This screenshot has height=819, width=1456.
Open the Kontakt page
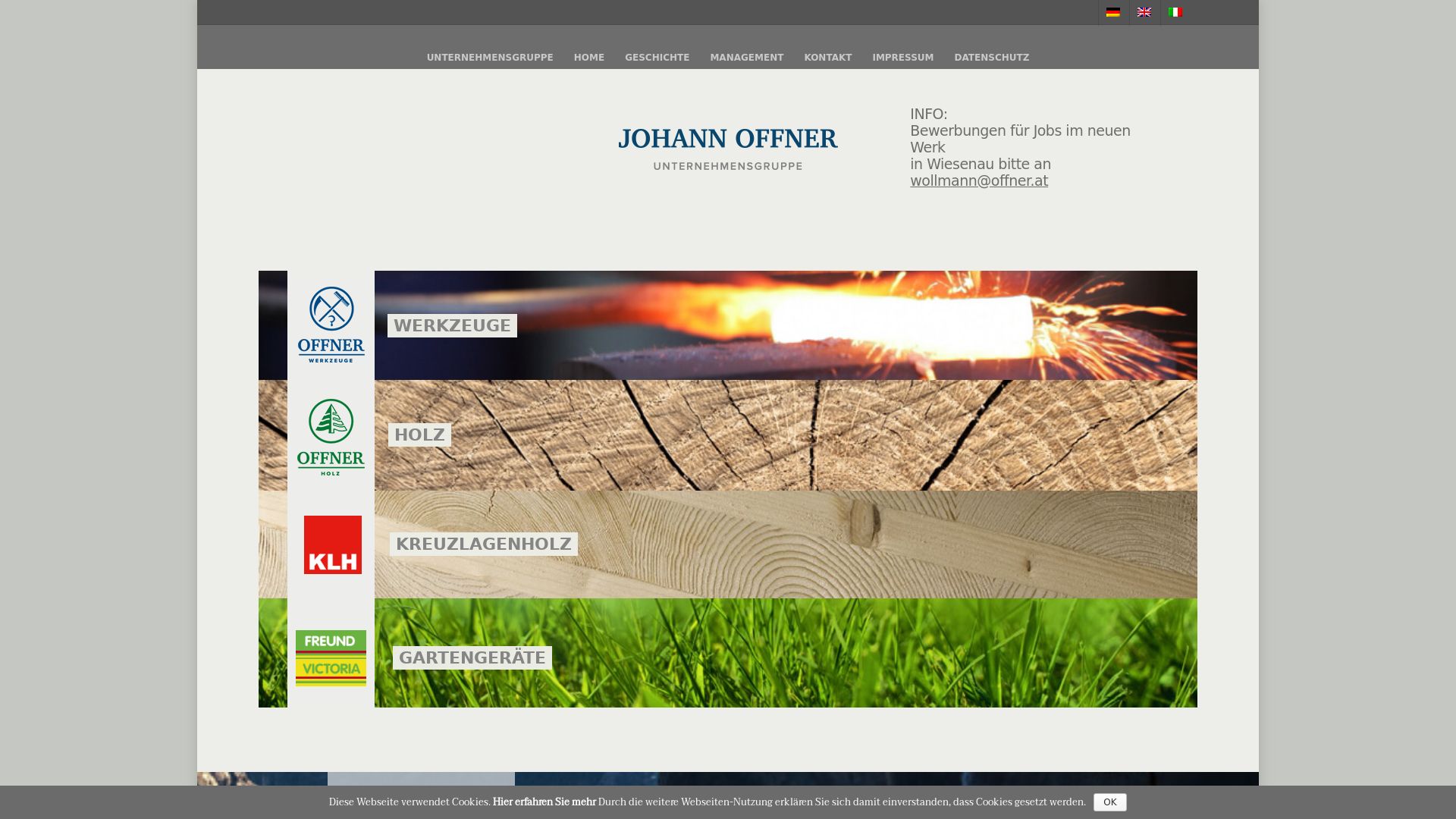pyautogui.click(x=828, y=58)
